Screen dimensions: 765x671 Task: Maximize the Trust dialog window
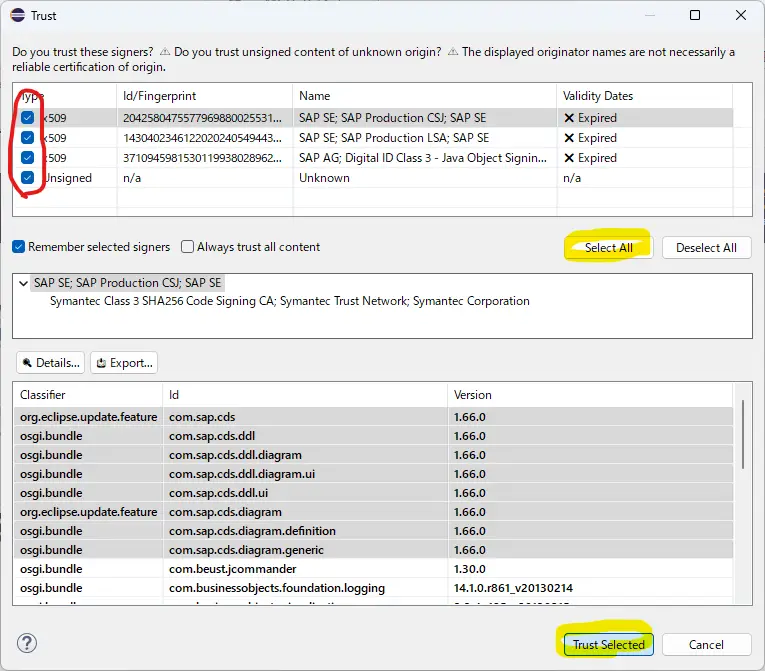coord(695,15)
